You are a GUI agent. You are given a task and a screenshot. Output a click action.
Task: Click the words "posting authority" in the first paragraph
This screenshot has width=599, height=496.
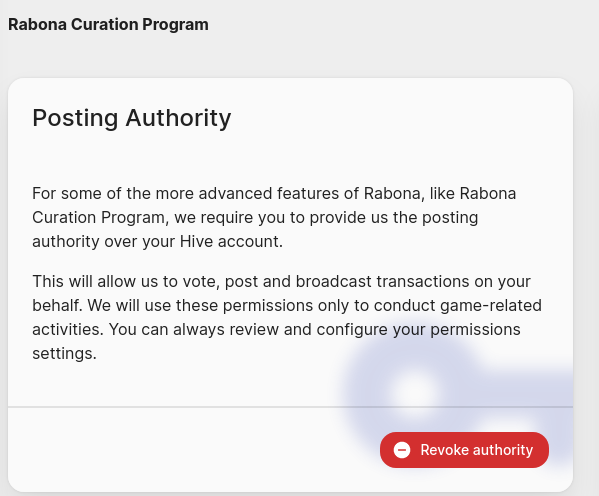(x=255, y=229)
